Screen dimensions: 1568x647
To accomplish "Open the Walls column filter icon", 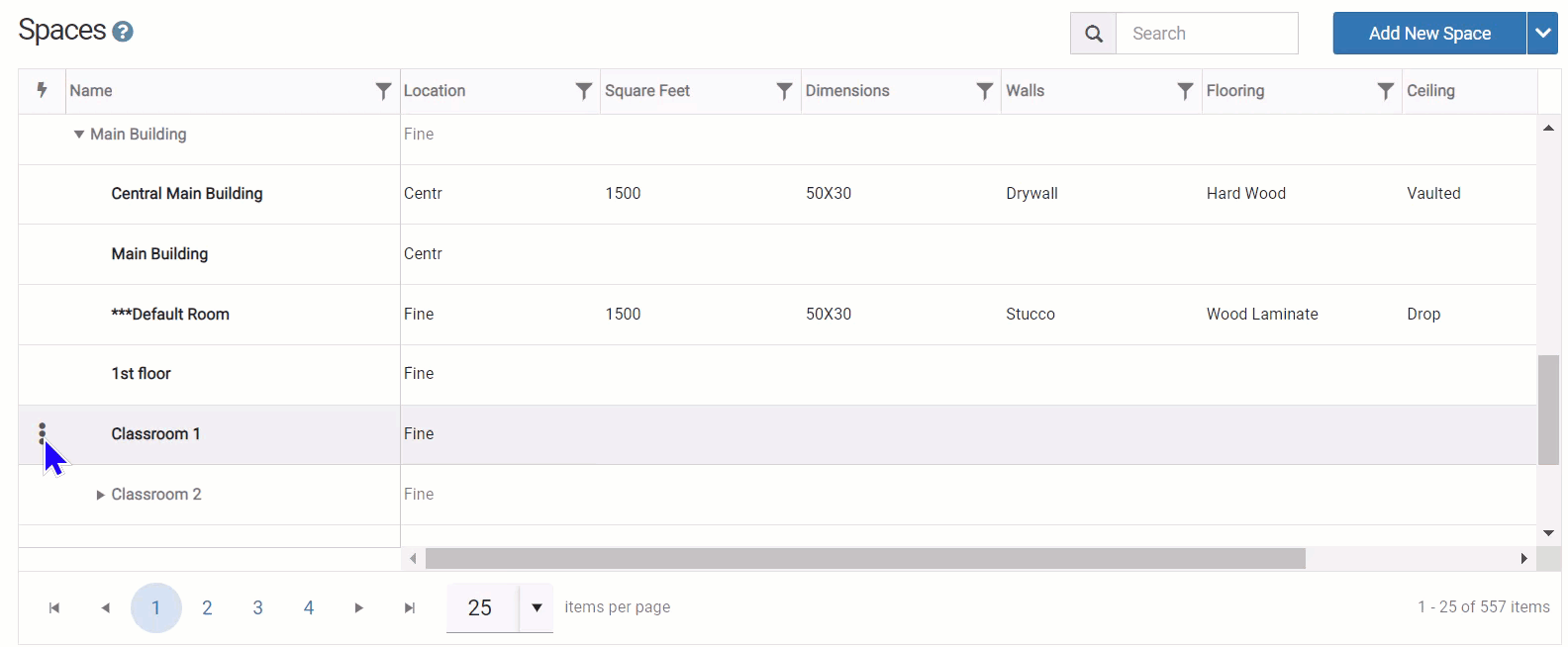I will click(x=1185, y=91).
